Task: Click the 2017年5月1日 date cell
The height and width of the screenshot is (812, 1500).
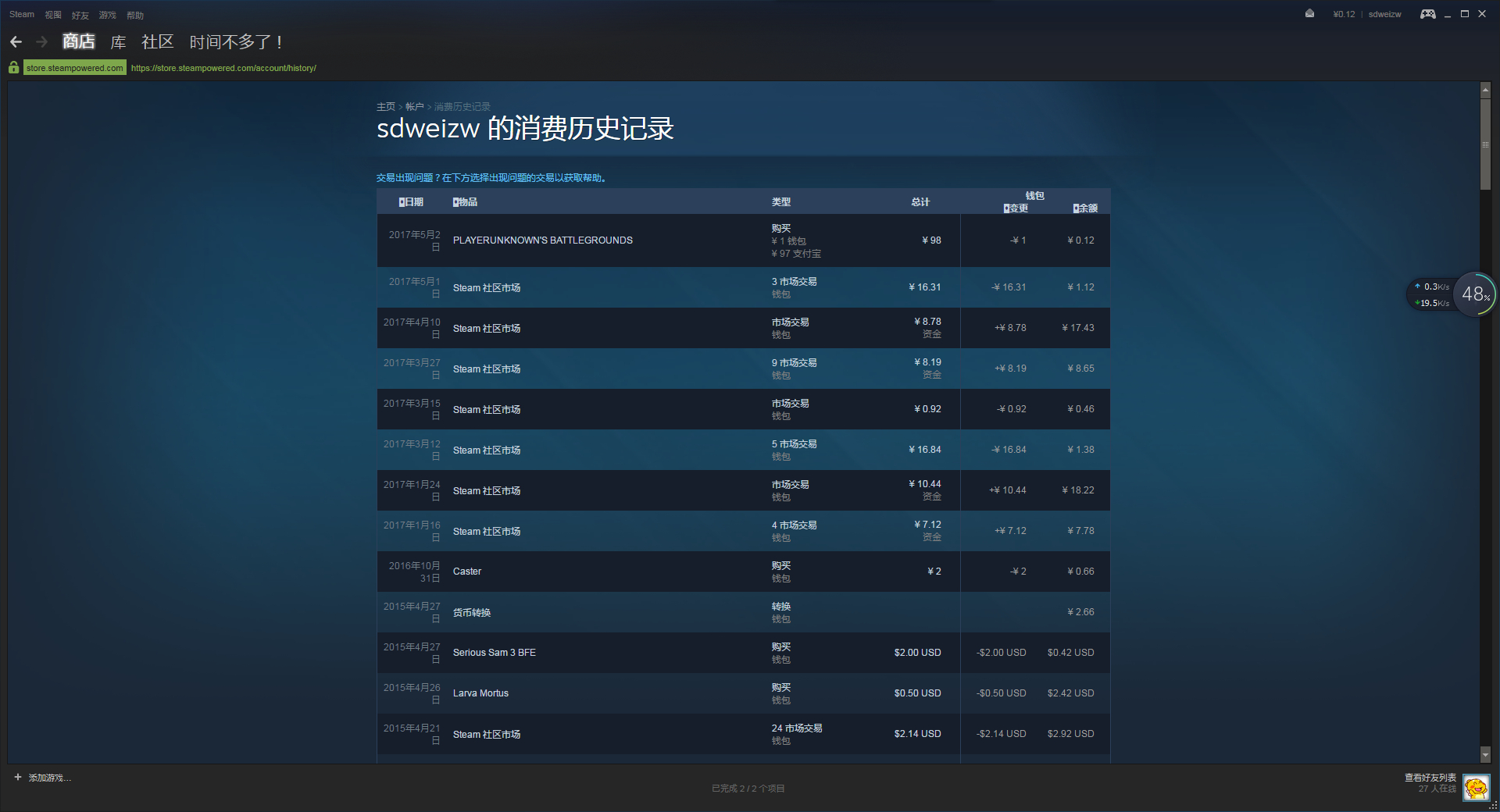Action: tap(414, 287)
